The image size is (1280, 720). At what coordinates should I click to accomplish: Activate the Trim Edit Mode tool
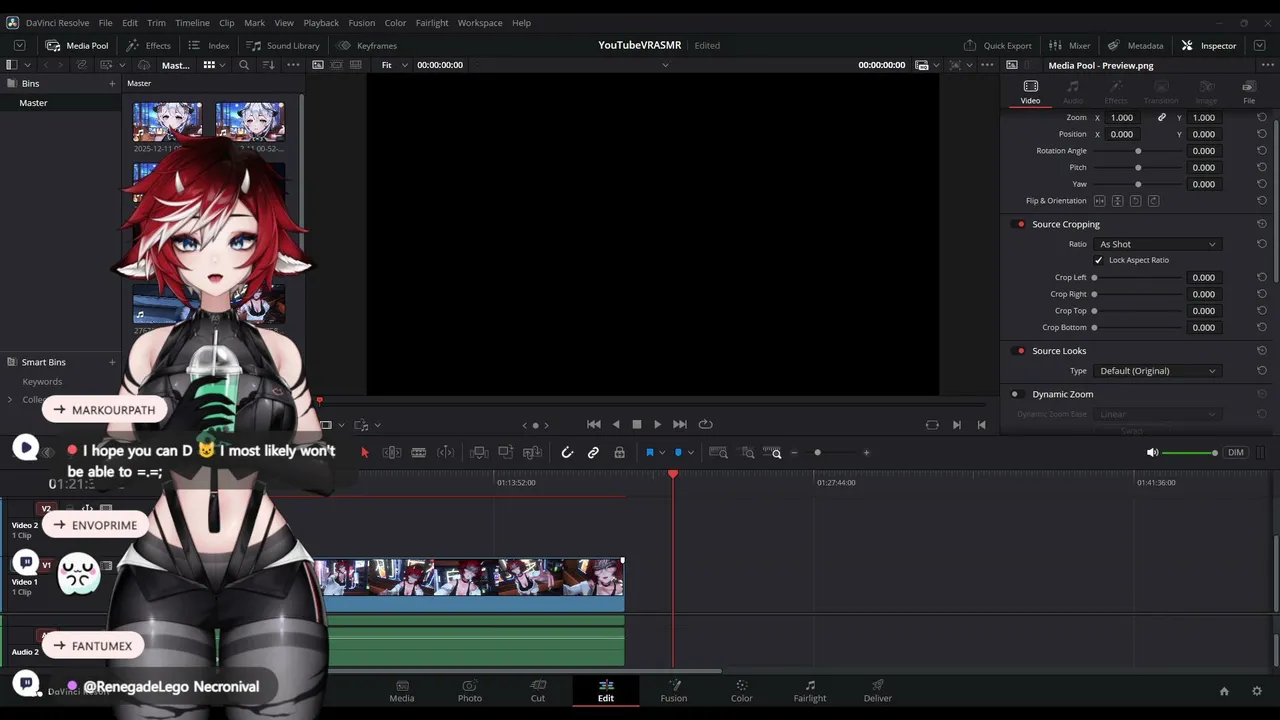tap(392, 453)
